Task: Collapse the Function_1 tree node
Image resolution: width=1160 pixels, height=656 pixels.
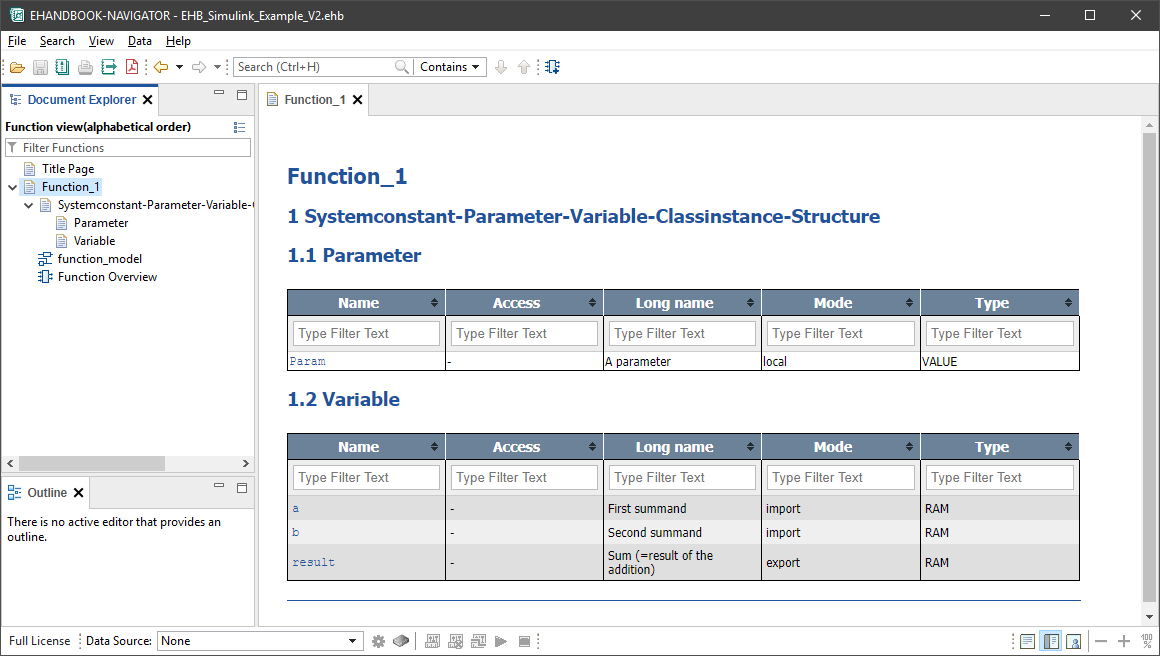Action: click(12, 187)
